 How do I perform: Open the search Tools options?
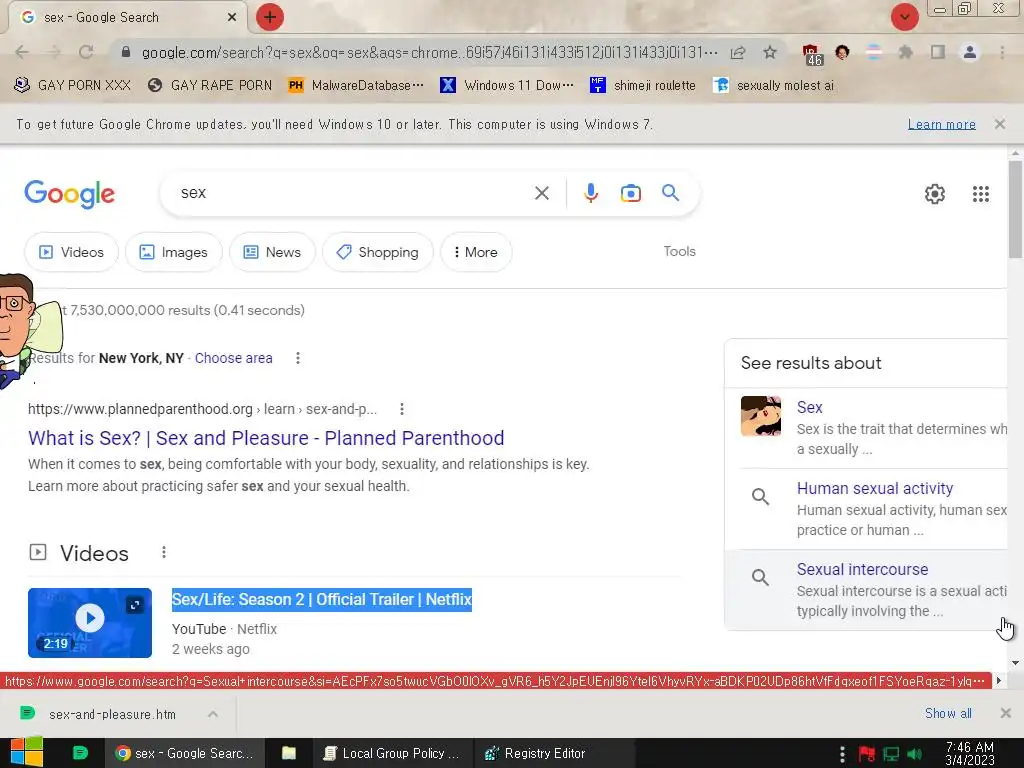(x=679, y=251)
